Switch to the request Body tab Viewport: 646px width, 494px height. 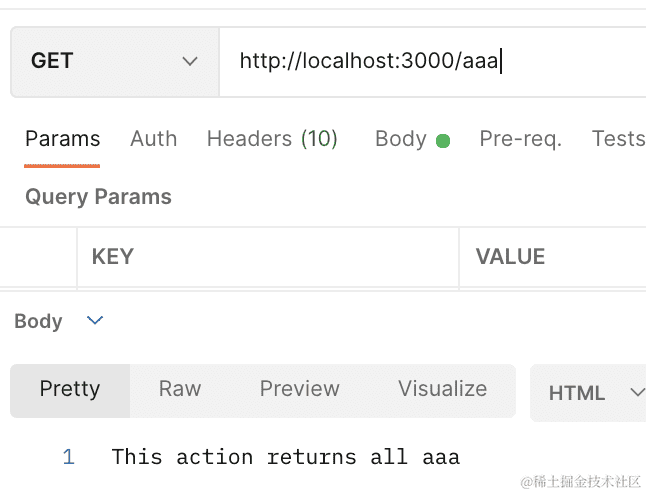pyautogui.click(x=401, y=139)
